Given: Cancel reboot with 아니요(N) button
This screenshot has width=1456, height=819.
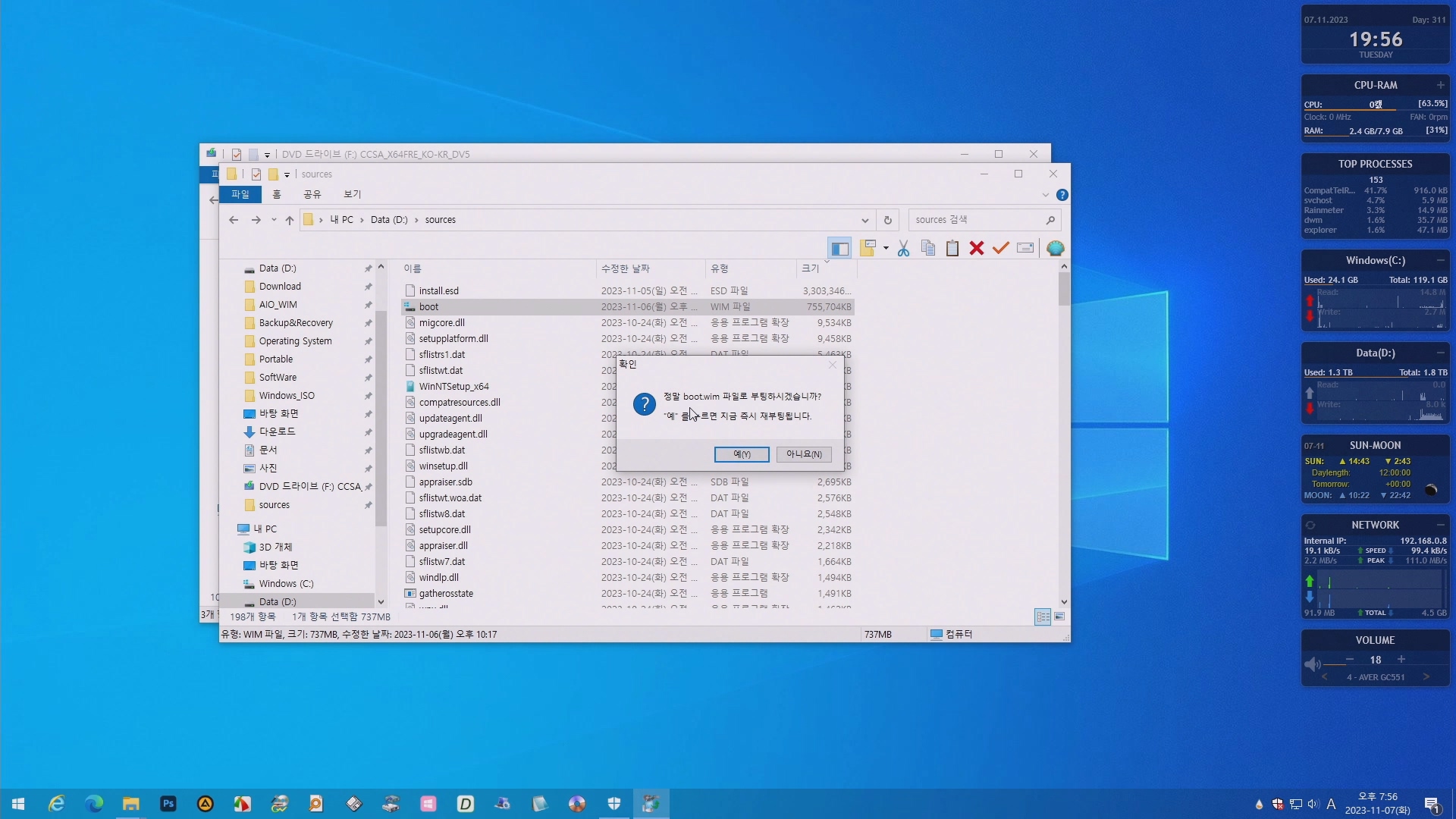Looking at the screenshot, I should point(804,454).
